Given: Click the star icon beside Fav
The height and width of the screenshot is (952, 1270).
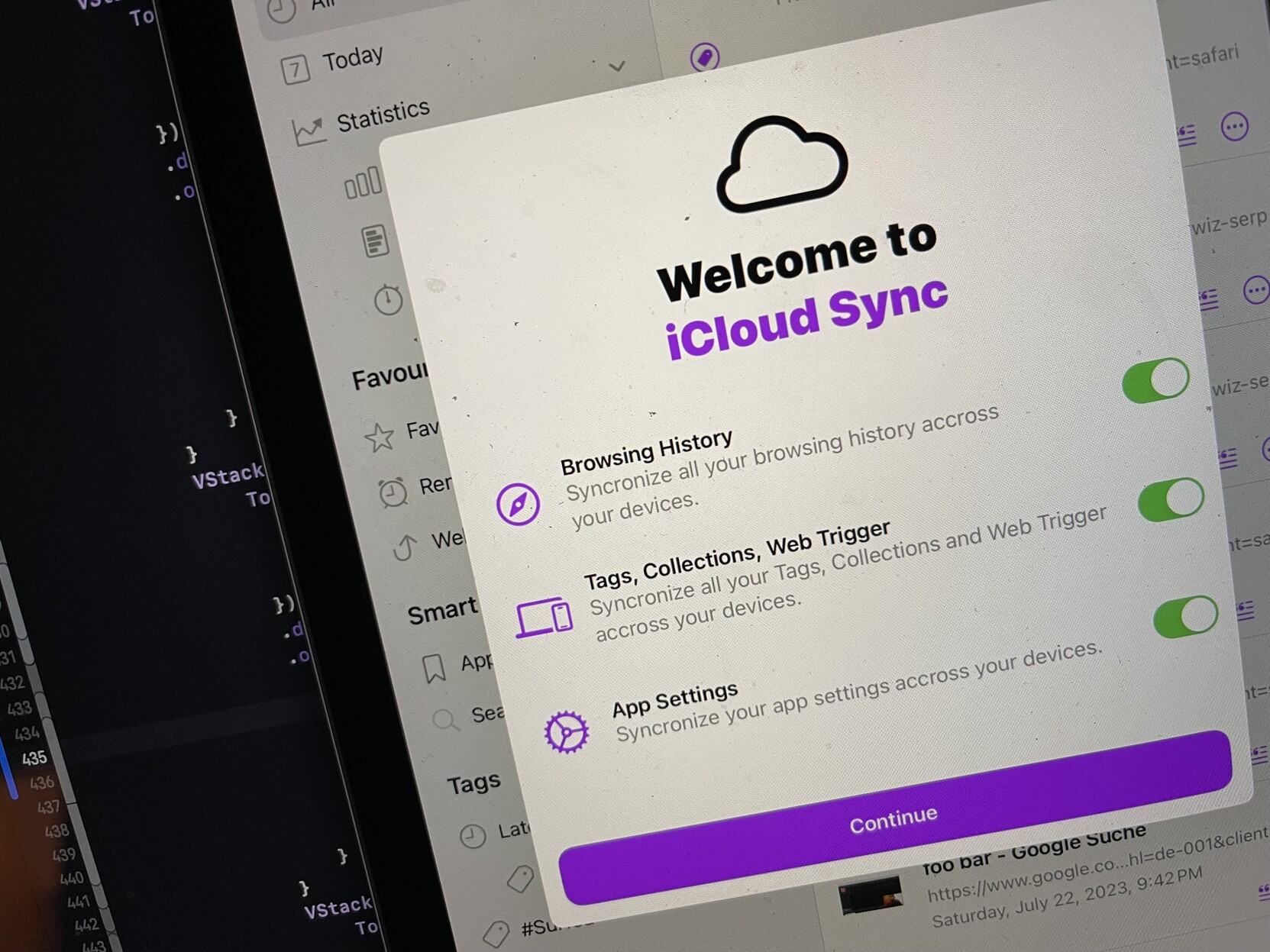Looking at the screenshot, I should [x=379, y=437].
